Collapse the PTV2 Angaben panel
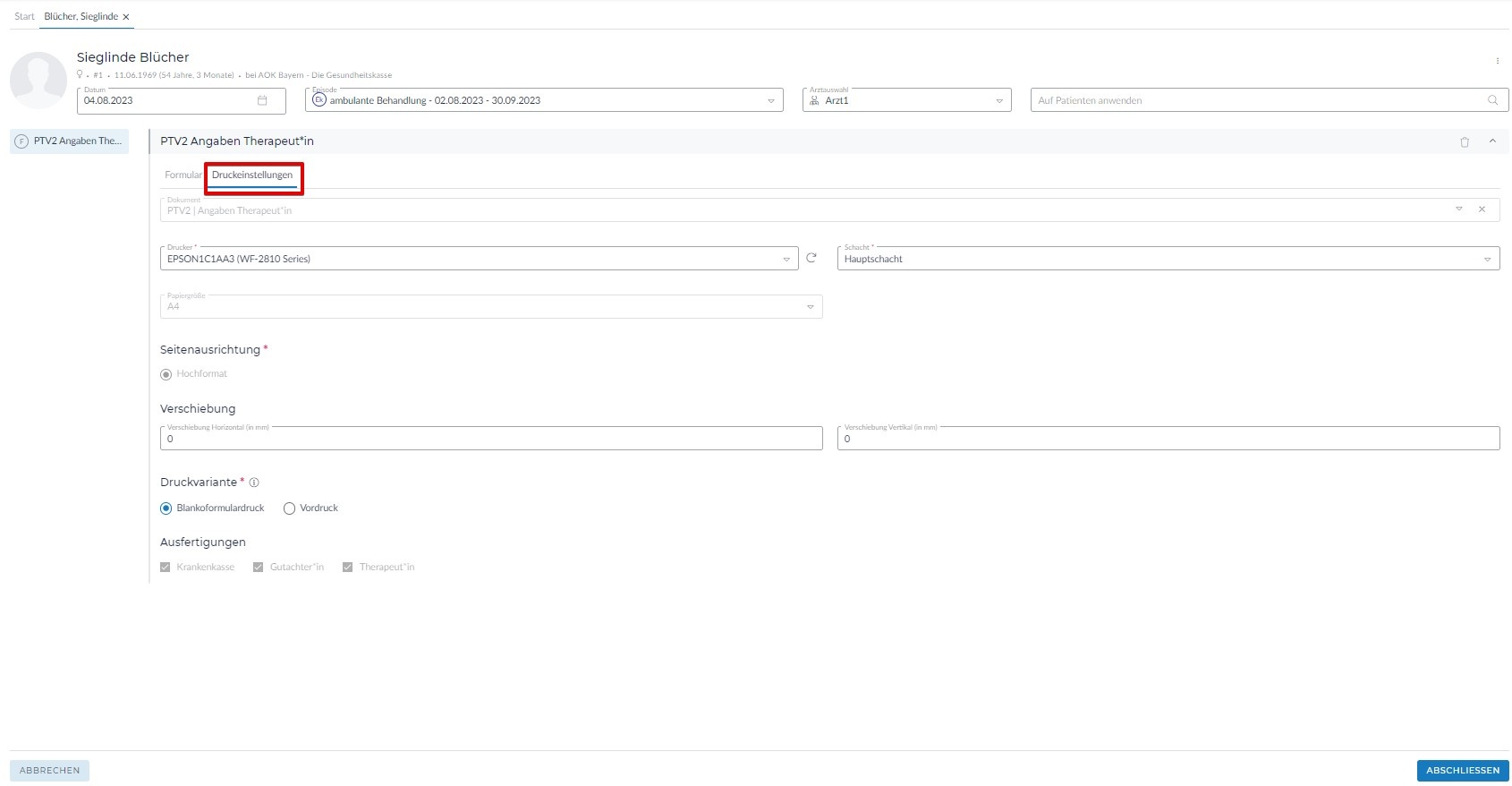Viewport: 1512px width, 786px height. pos(1492,141)
